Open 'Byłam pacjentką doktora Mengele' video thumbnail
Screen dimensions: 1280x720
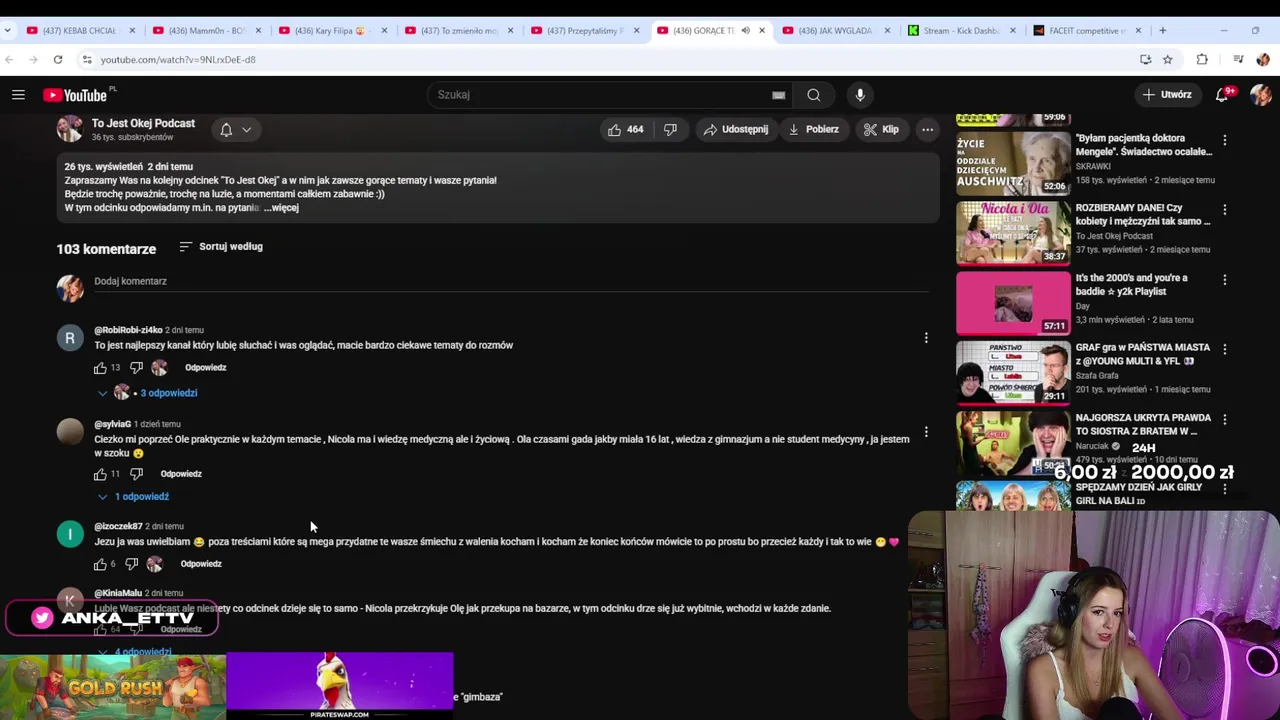(x=1012, y=162)
